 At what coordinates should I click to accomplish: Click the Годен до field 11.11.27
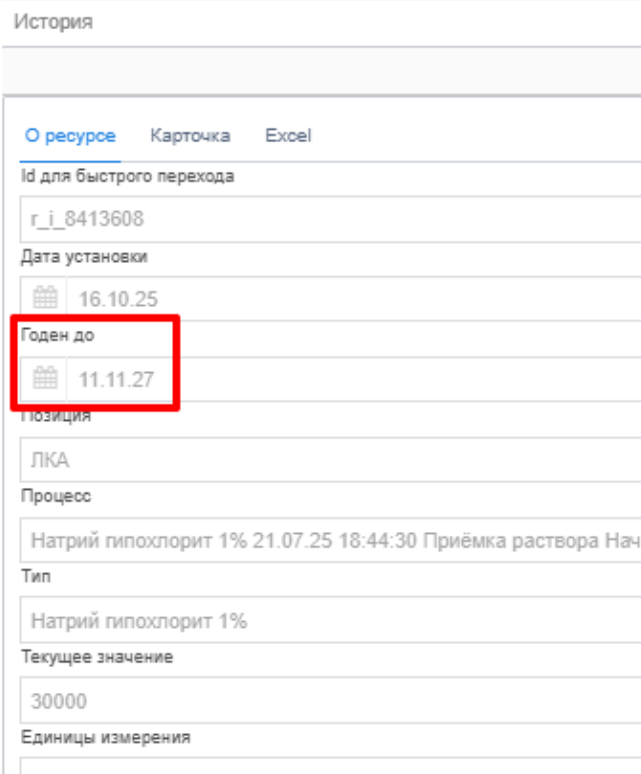(x=354, y=379)
